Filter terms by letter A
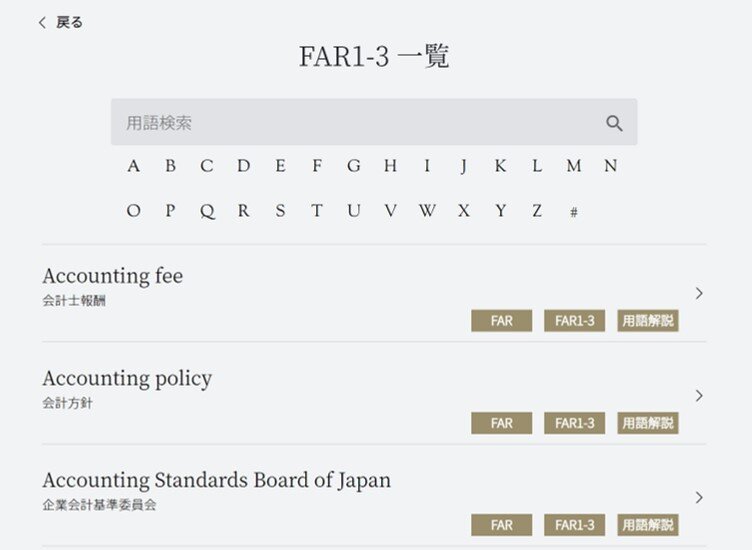The width and height of the screenshot is (752, 550). (133, 166)
